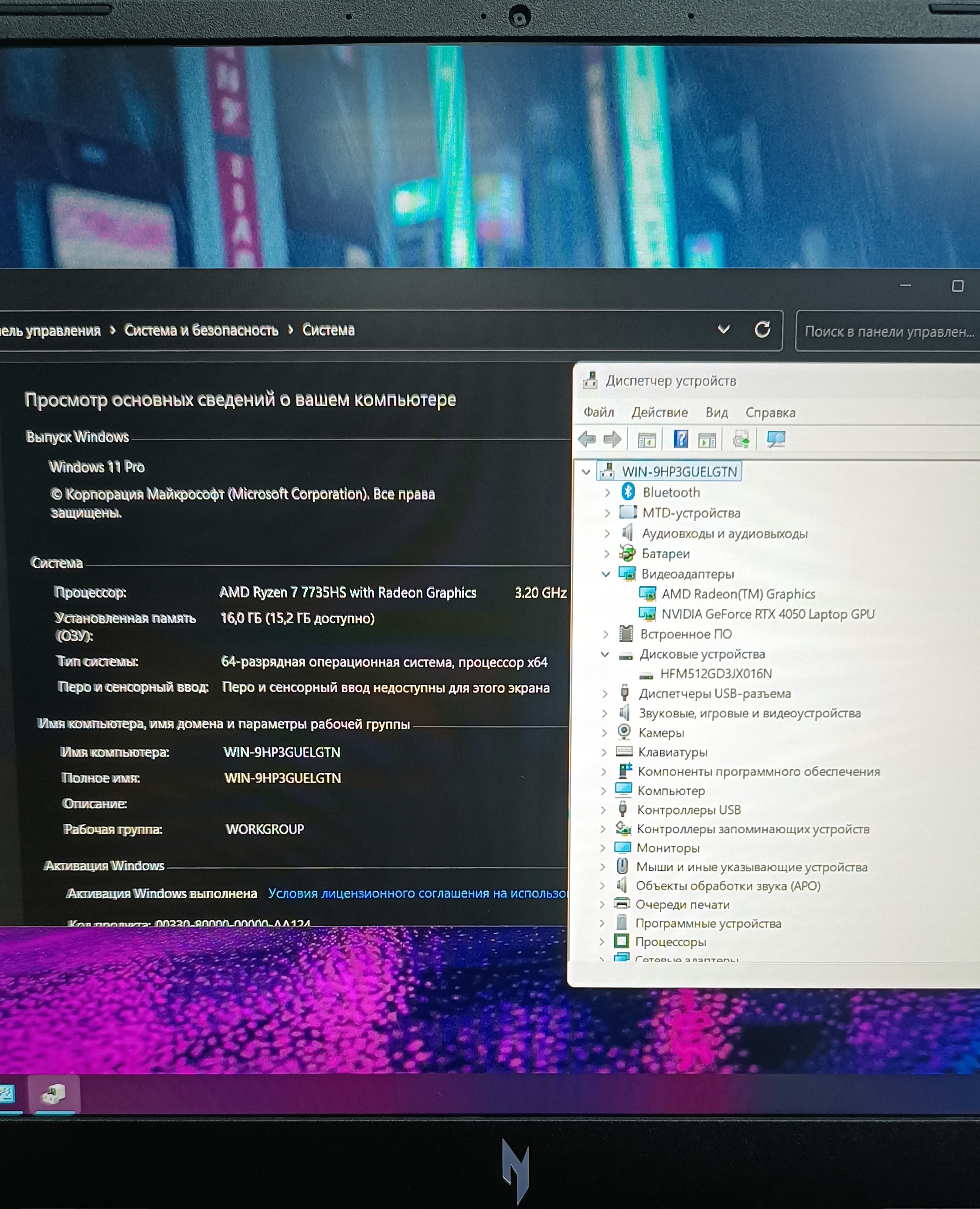Viewport: 980px width, 1209px height.
Task: Click the Диспетчер устройств title bar icon
Action: [590, 380]
